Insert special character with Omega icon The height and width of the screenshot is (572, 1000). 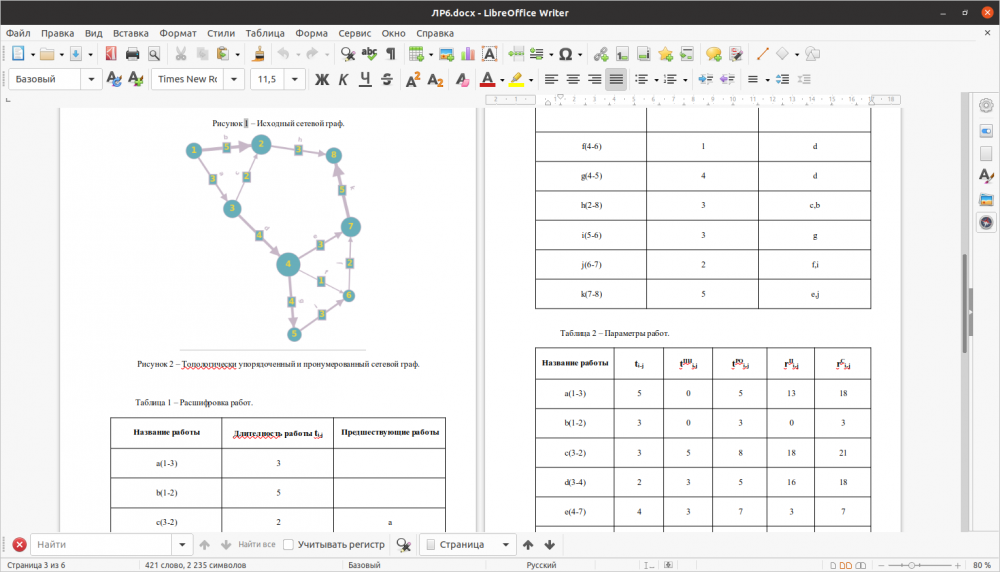tap(566, 54)
